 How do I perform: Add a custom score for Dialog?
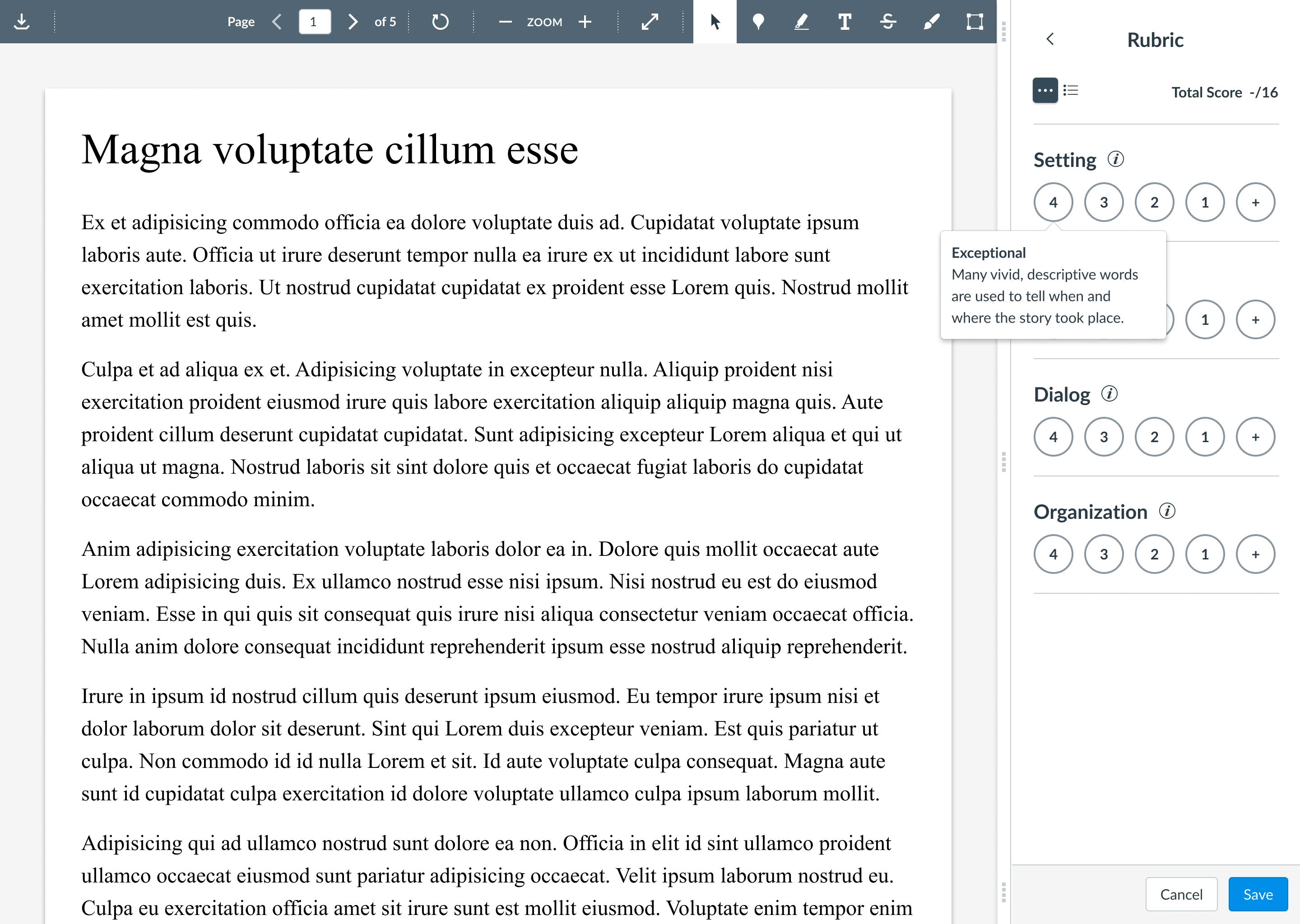1256,437
